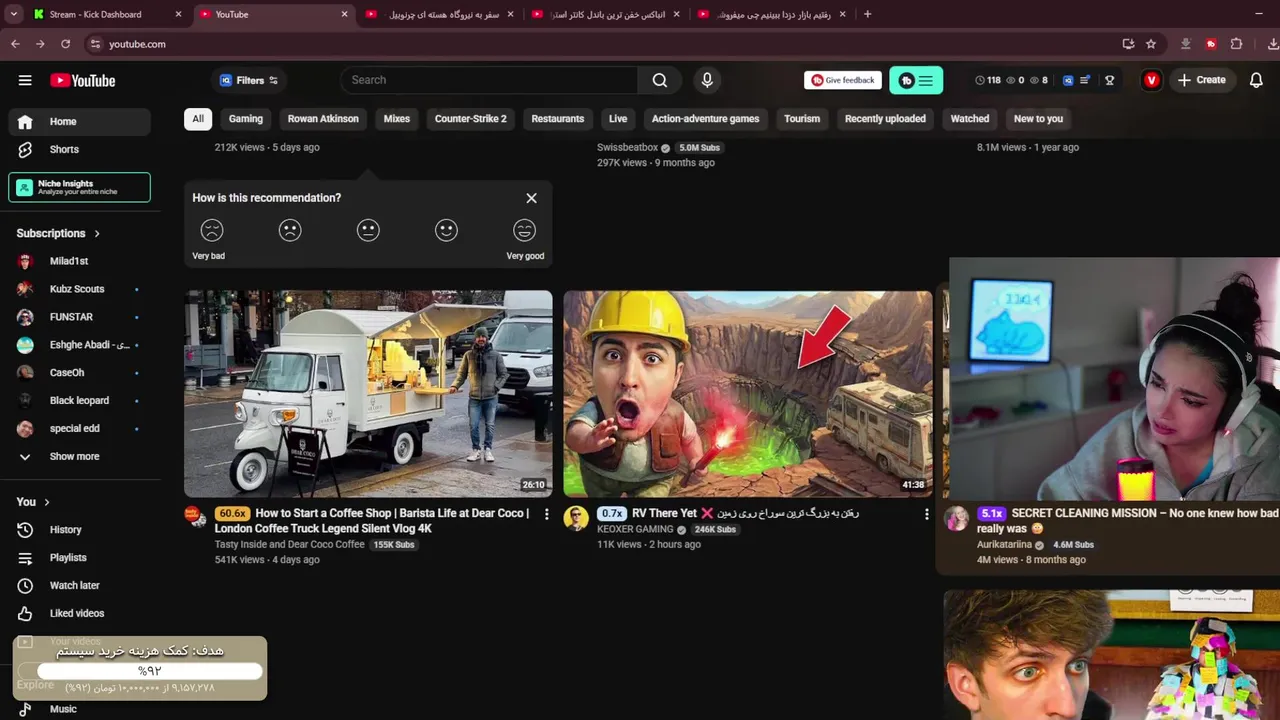Expand the You section
The height and width of the screenshot is (720, 1280).
pos(33,502)
